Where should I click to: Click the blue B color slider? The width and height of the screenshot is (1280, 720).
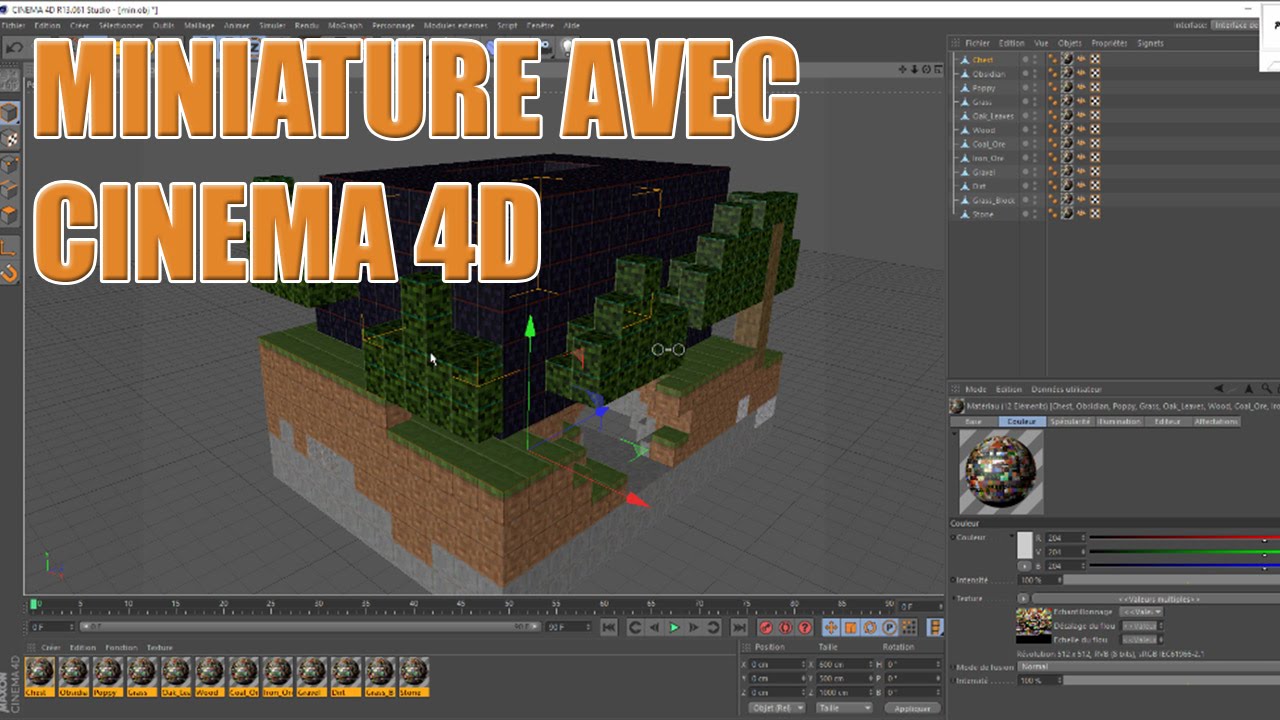1184,566
